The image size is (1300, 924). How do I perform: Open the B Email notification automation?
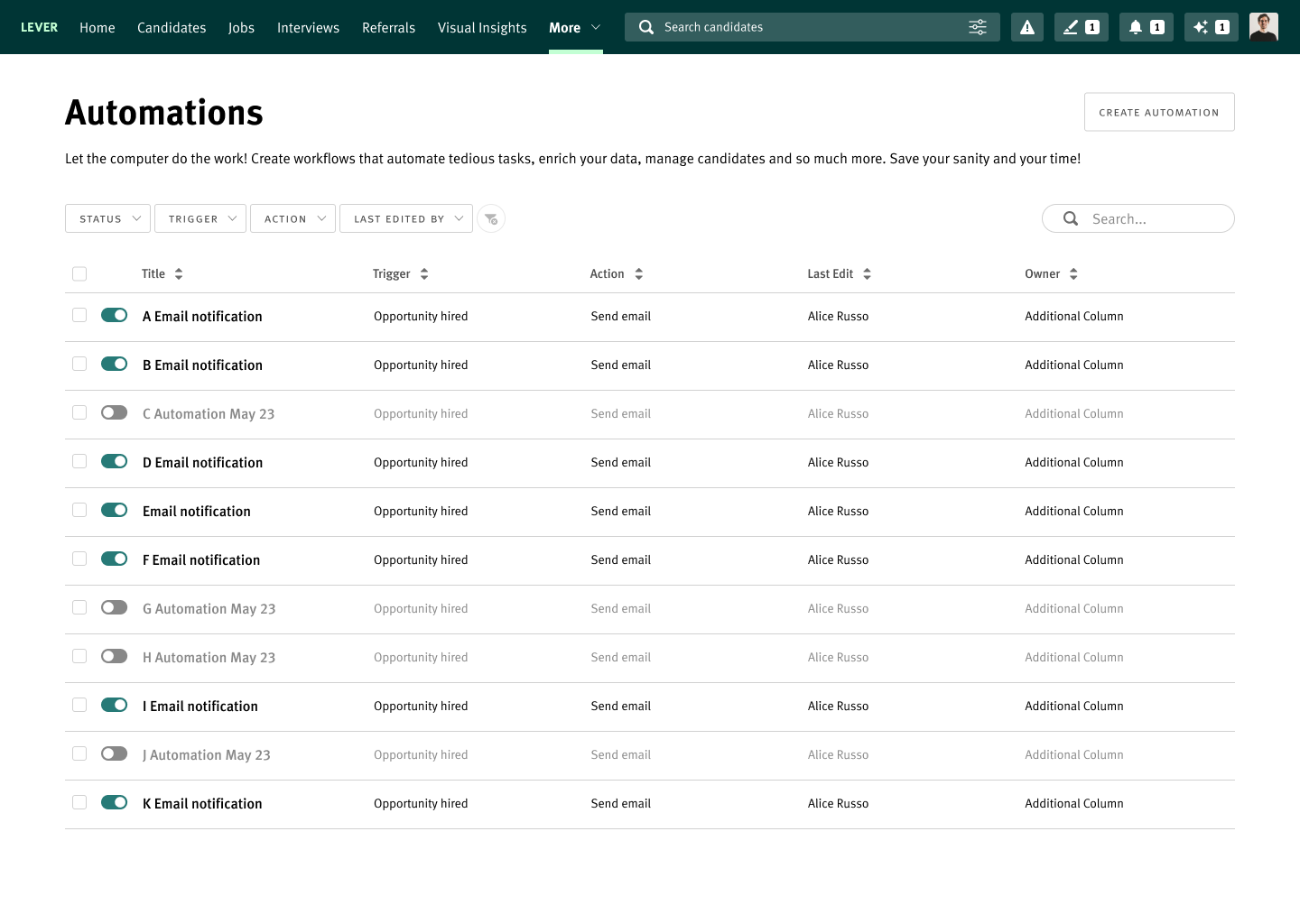click(x=202, y=365)
